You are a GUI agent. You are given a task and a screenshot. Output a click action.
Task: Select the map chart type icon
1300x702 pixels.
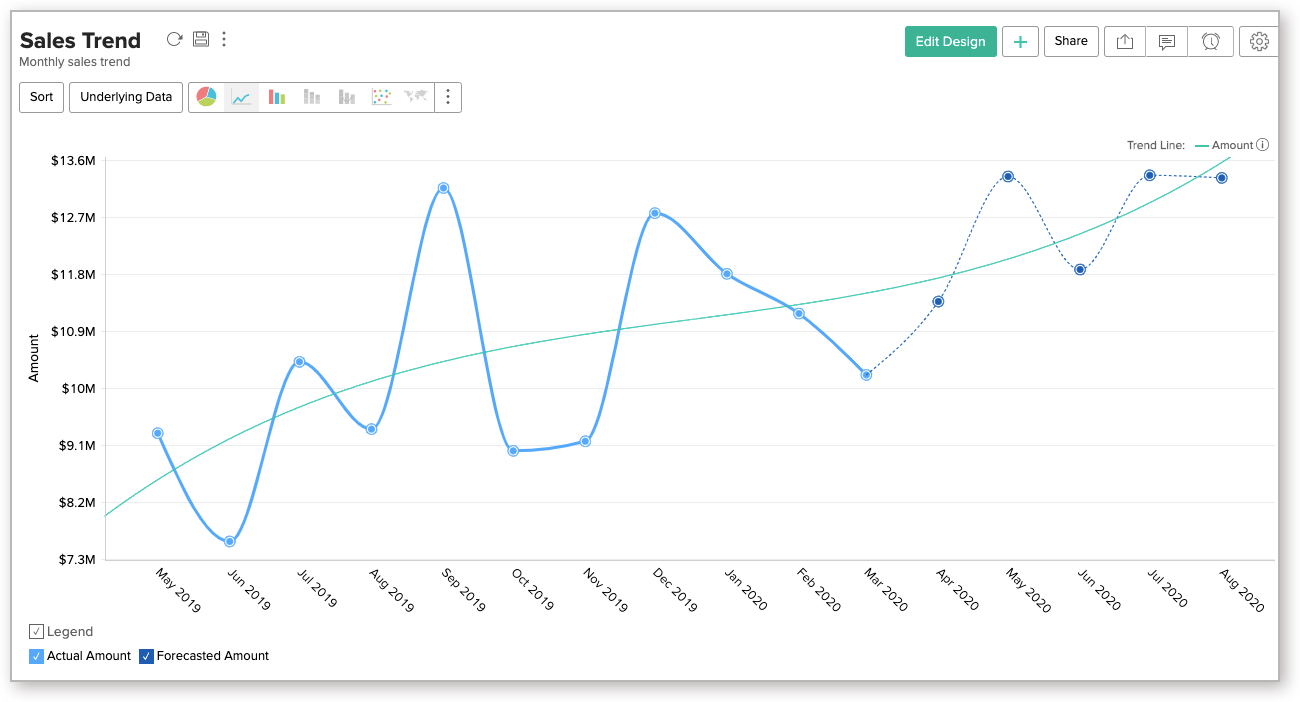416,97
